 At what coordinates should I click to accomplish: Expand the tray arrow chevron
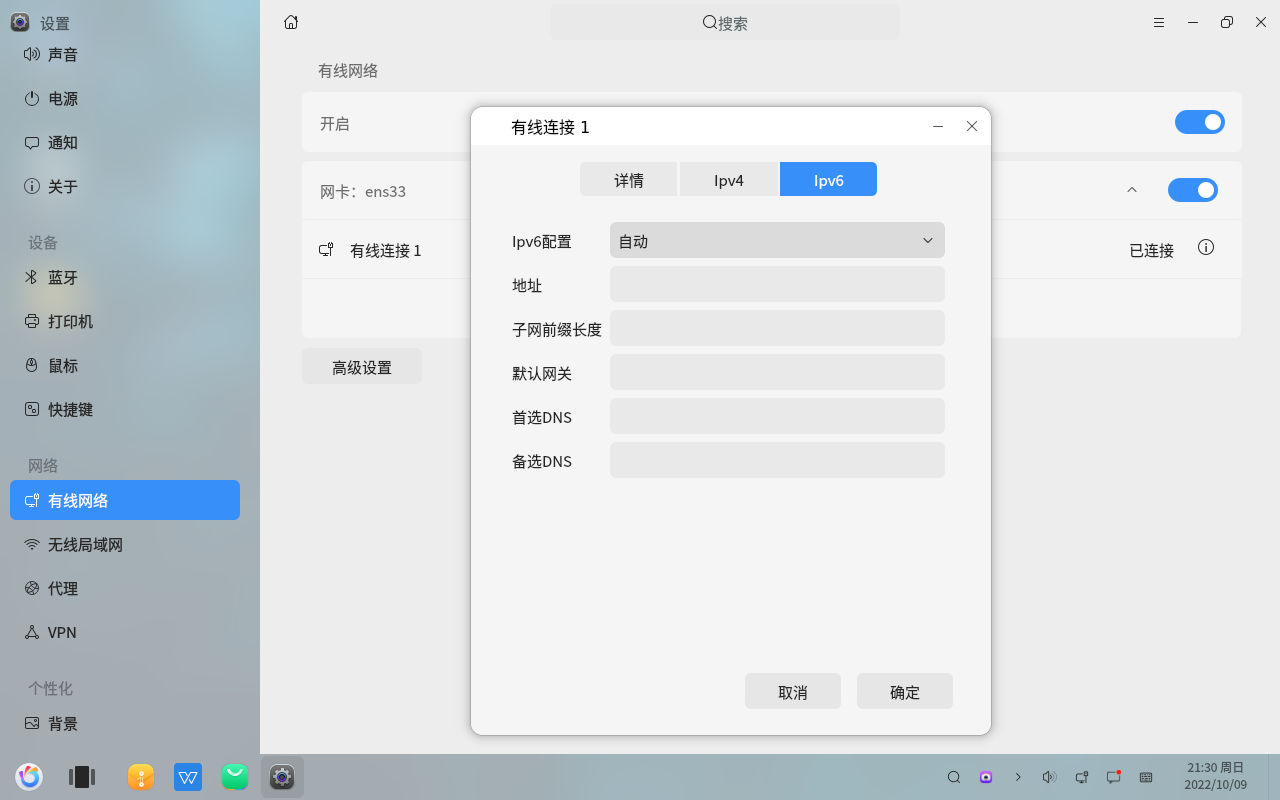click(x=1018, y=777)
